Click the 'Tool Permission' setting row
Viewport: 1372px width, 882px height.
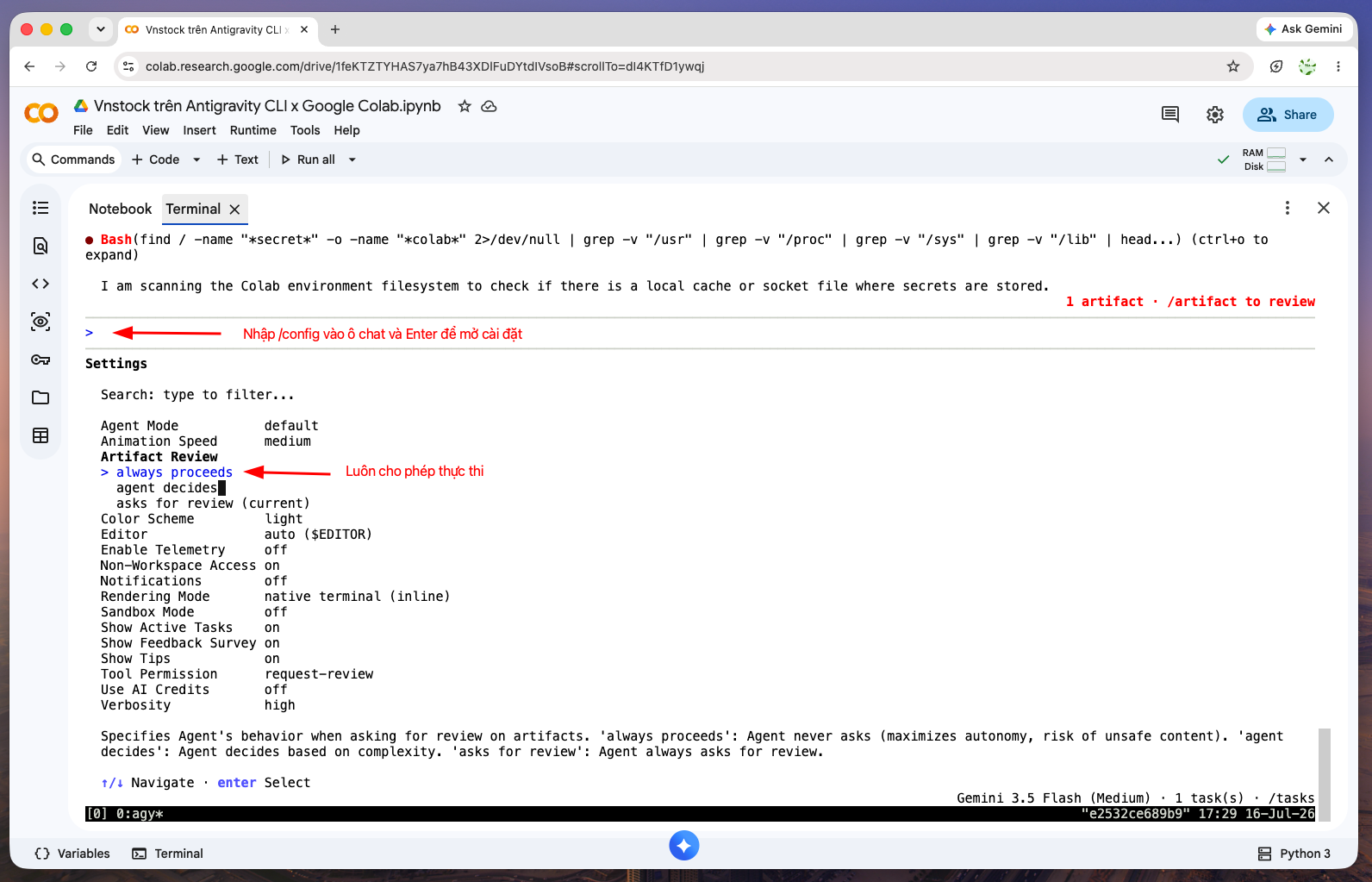[x=237, y=674]
